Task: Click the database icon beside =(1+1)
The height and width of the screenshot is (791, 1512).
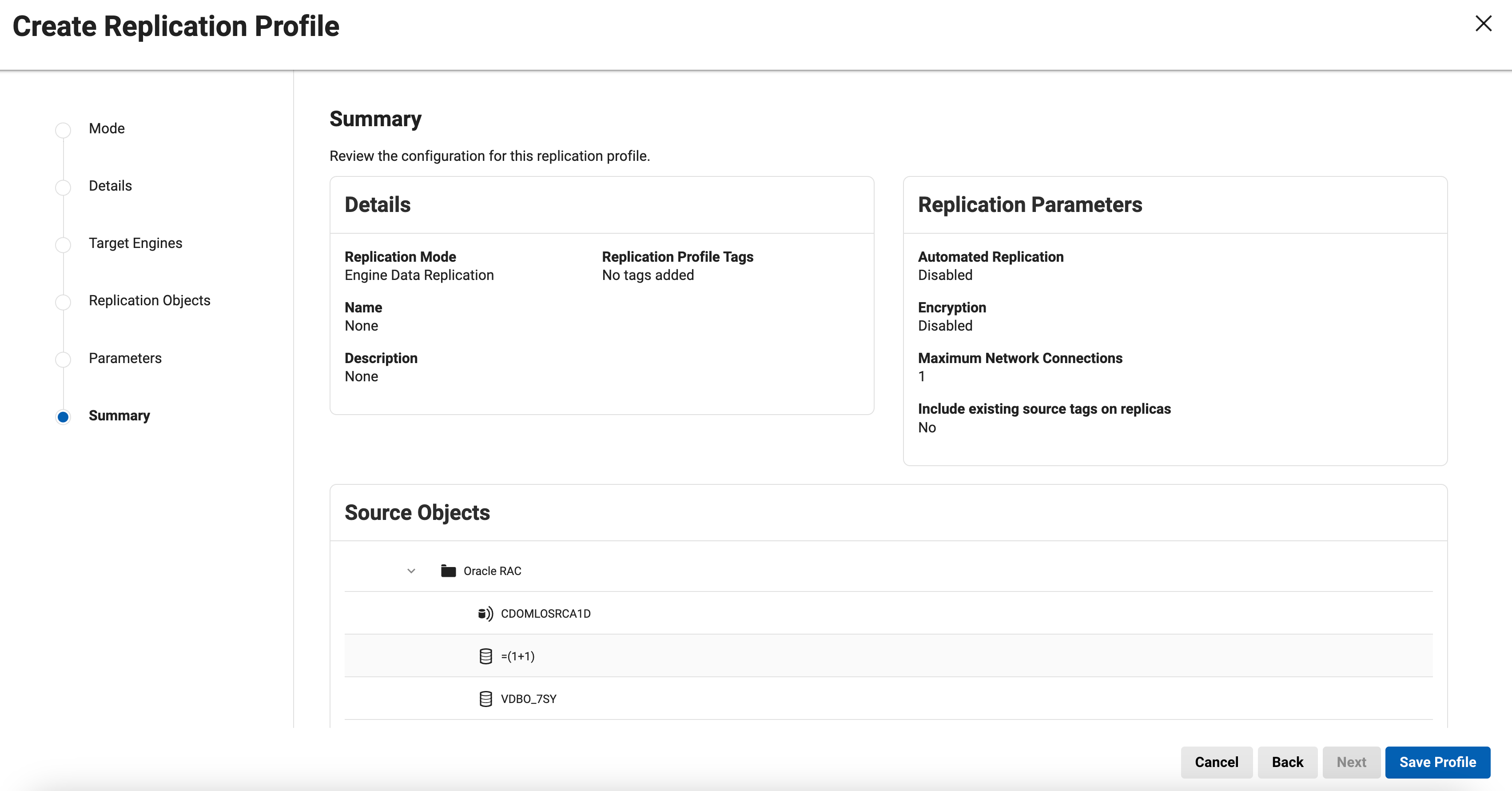Action: [x=485, y=656]
